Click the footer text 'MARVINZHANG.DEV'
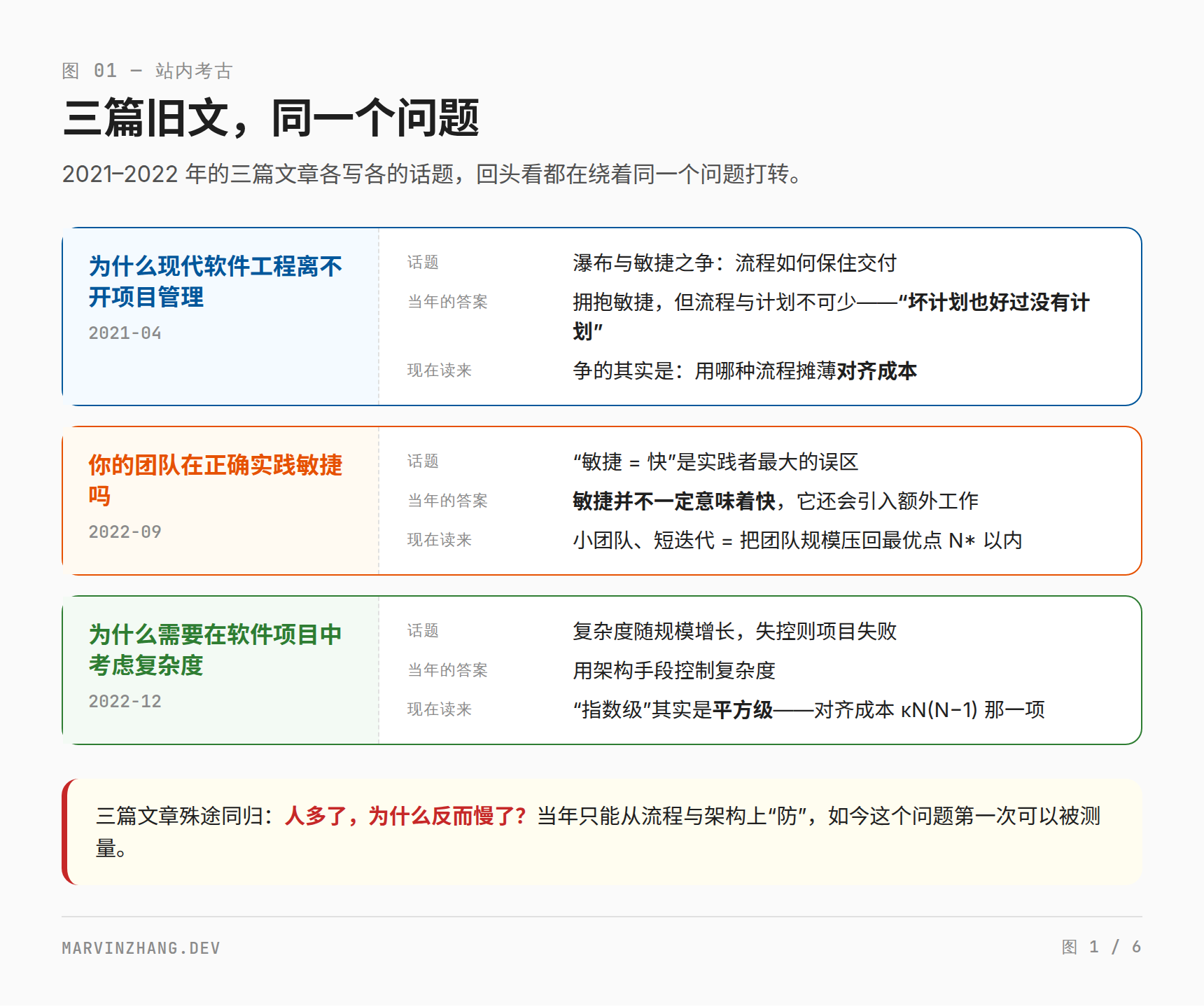1204x1007 pixels. (x=141, y=948)
